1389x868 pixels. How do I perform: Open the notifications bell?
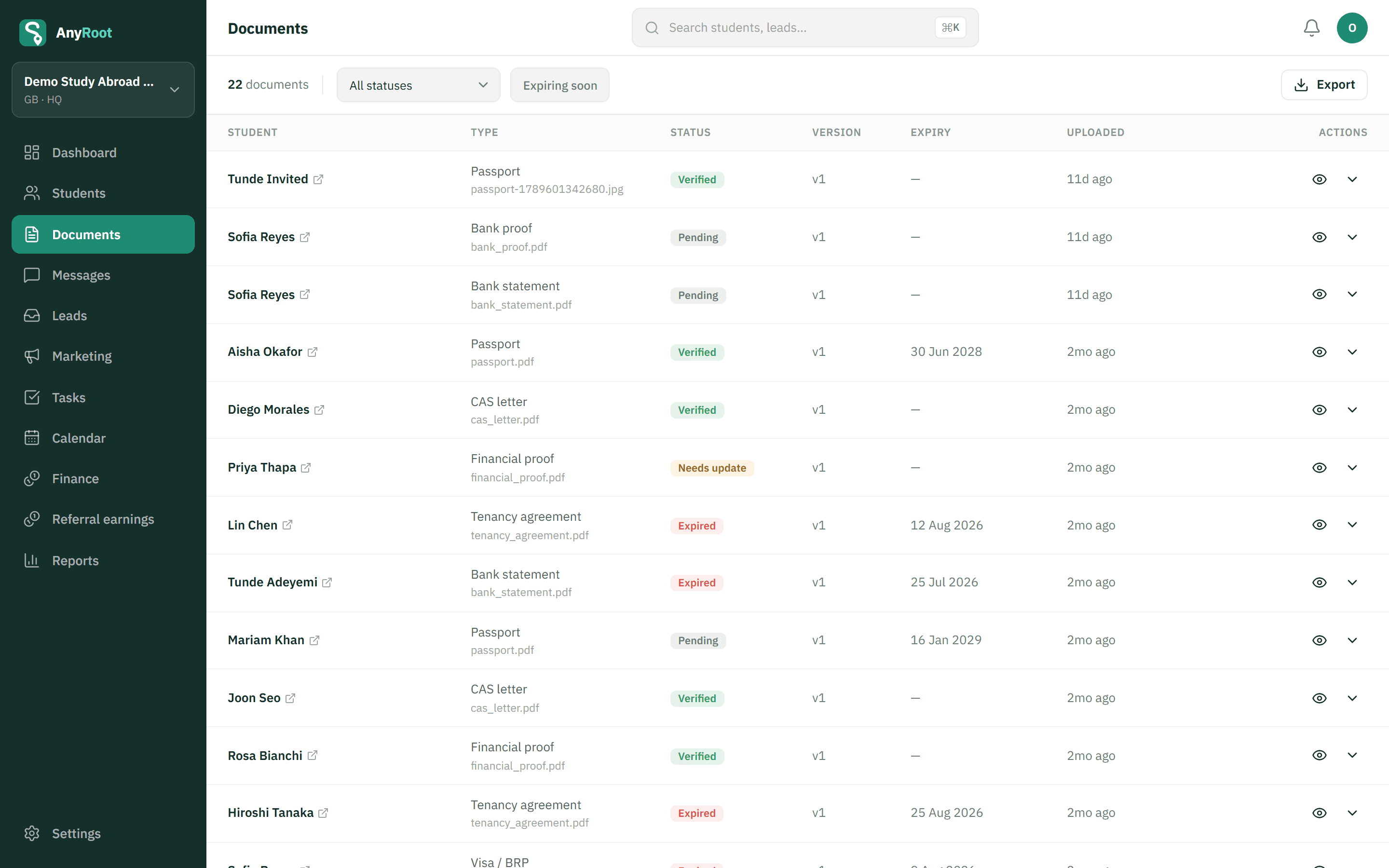(1311, 27)
